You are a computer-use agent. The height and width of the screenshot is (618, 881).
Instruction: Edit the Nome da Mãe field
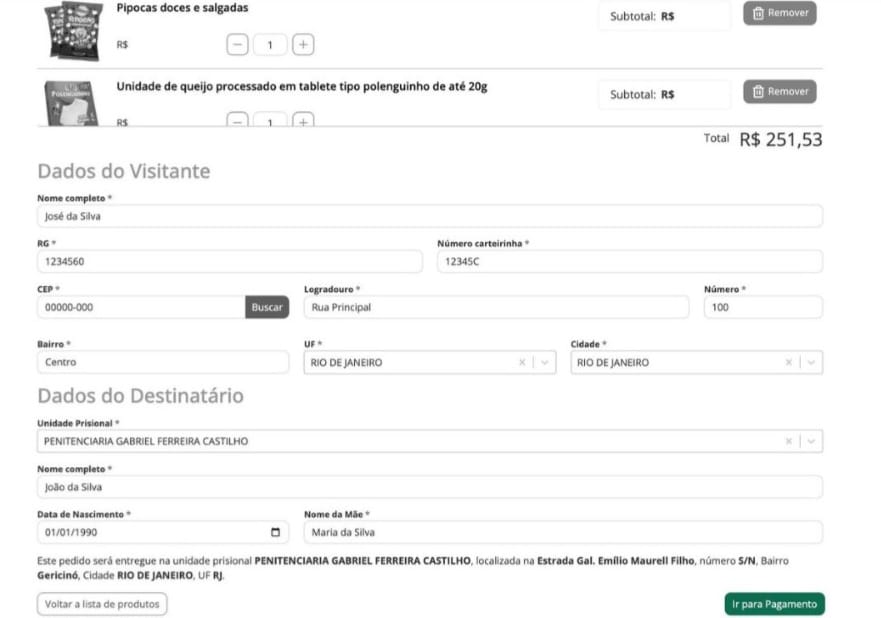coord(562,532)
